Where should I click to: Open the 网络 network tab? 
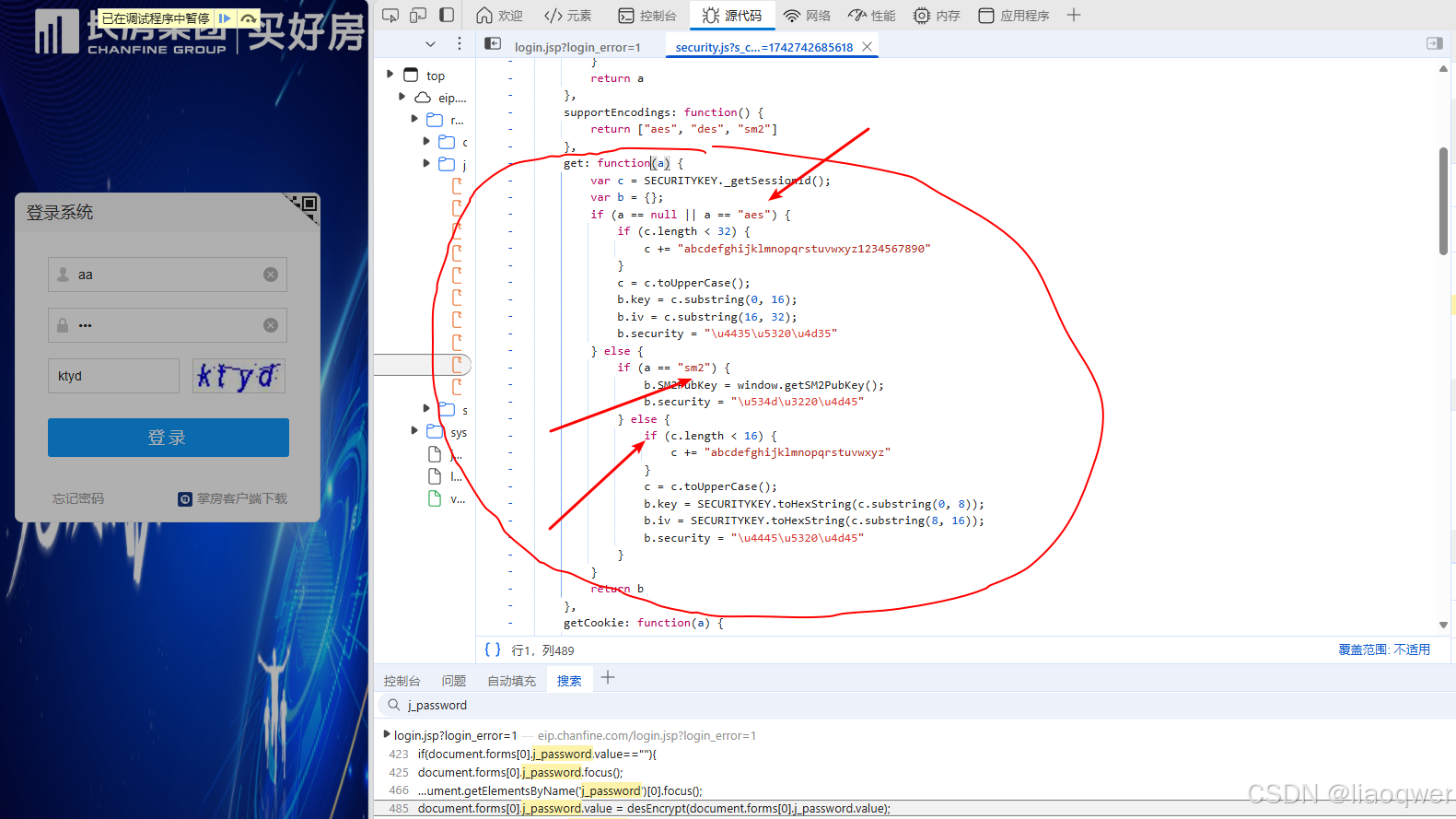point(807,16)
